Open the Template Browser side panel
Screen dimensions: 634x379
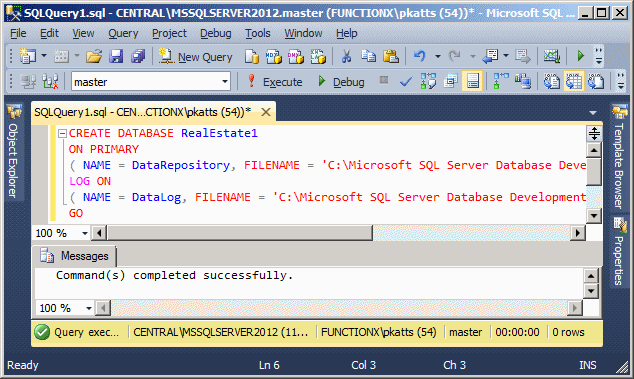coord(619,157)
